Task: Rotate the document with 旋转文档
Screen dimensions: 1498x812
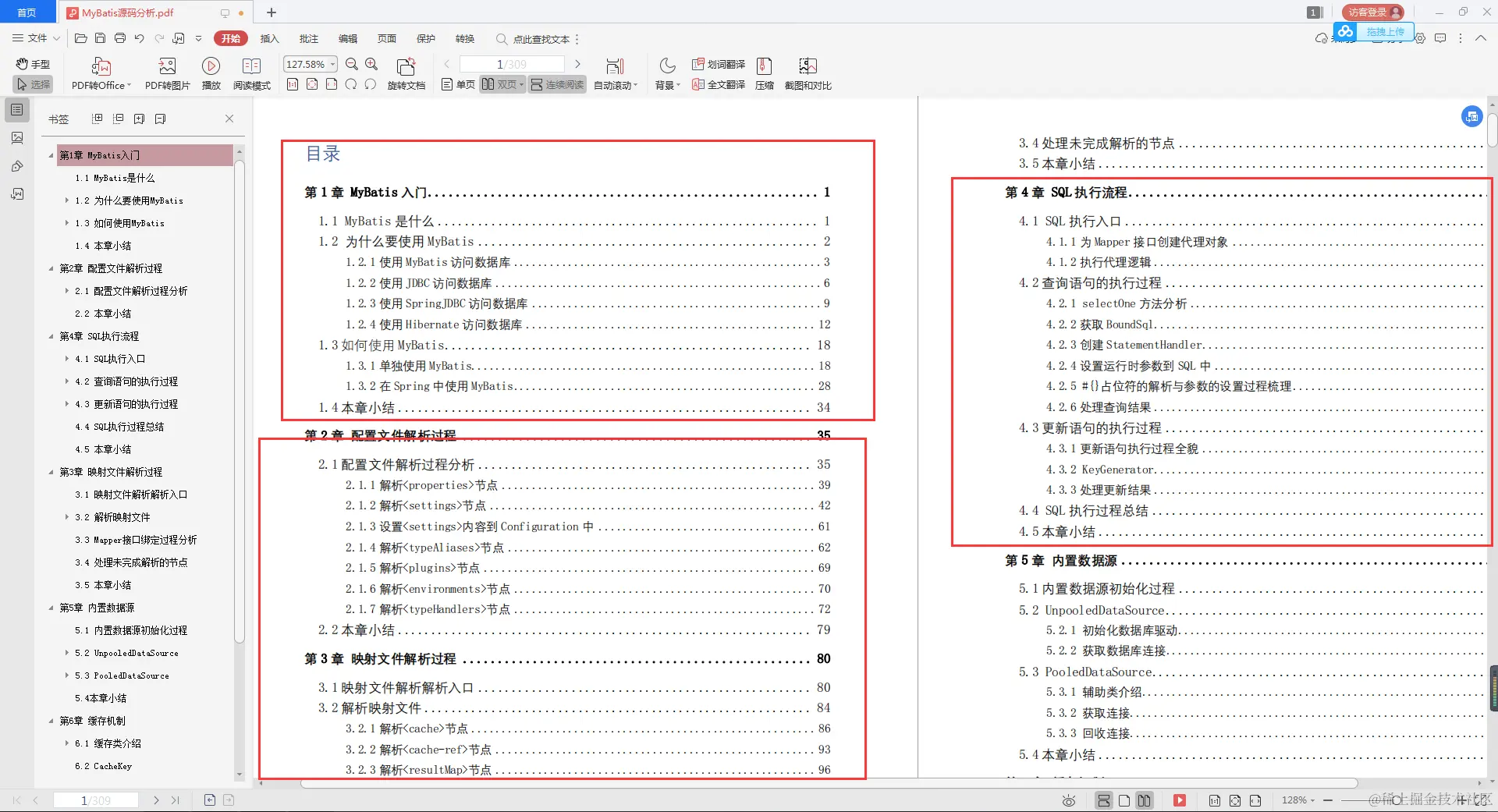Action: pos(406,73)
